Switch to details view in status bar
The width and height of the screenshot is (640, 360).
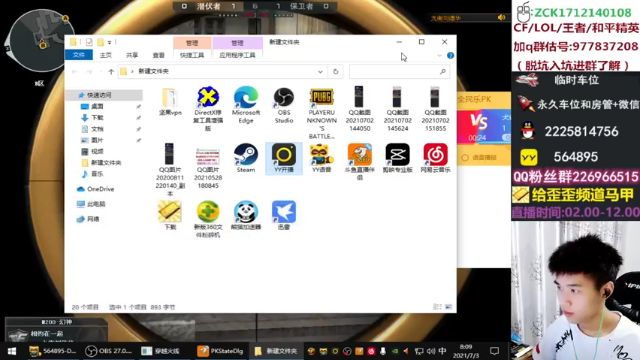(x=437, y=307)
